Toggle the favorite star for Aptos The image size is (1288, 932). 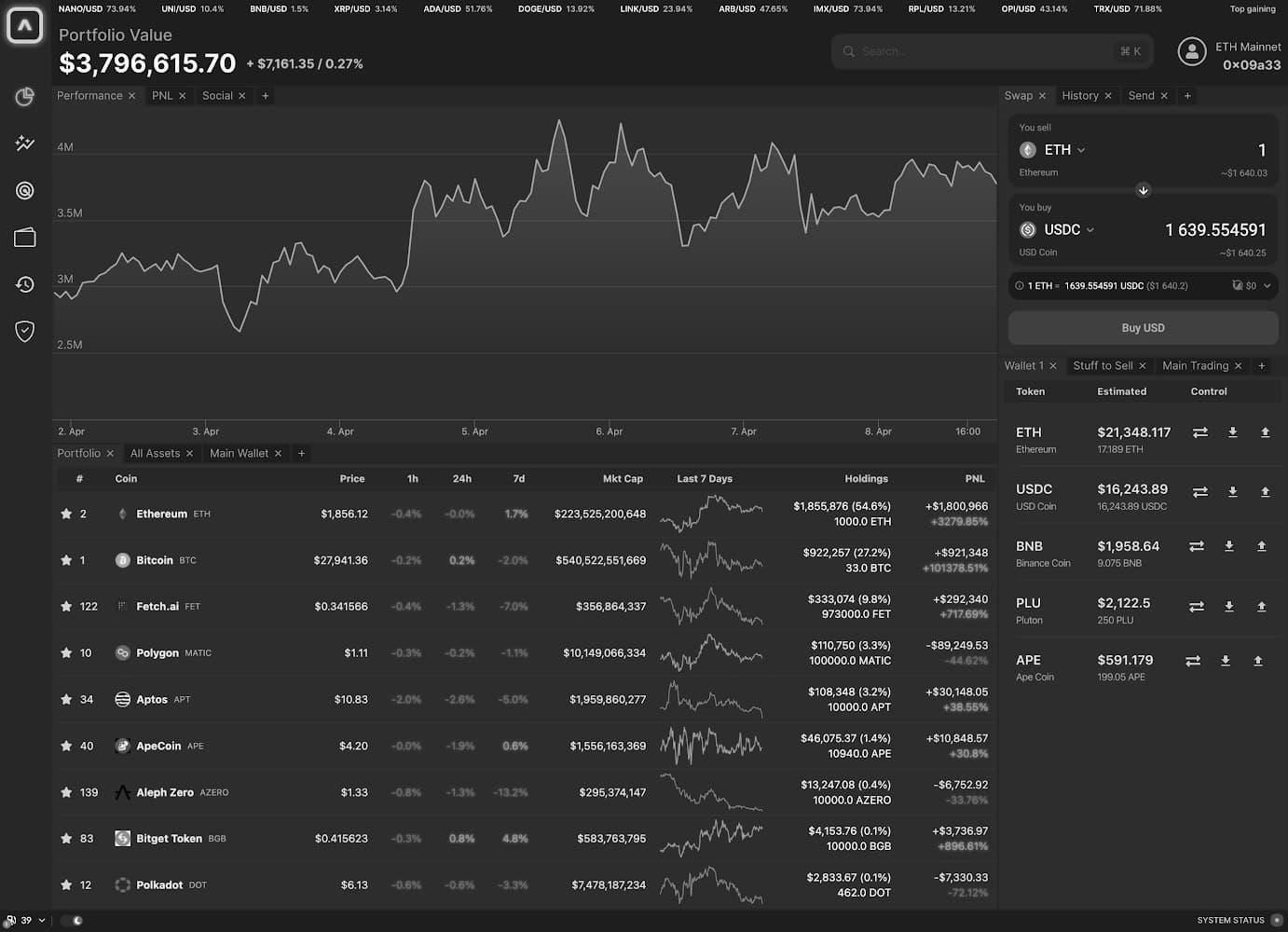(x=66, y=699)
